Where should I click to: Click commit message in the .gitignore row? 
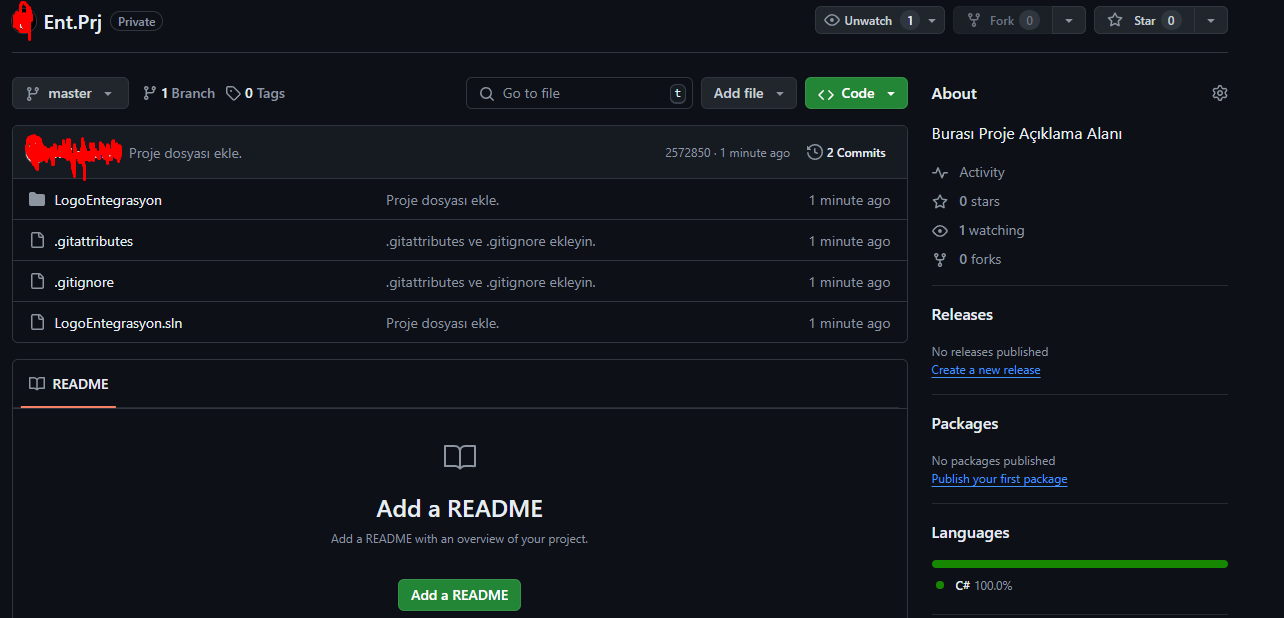(x=491, y=282)
